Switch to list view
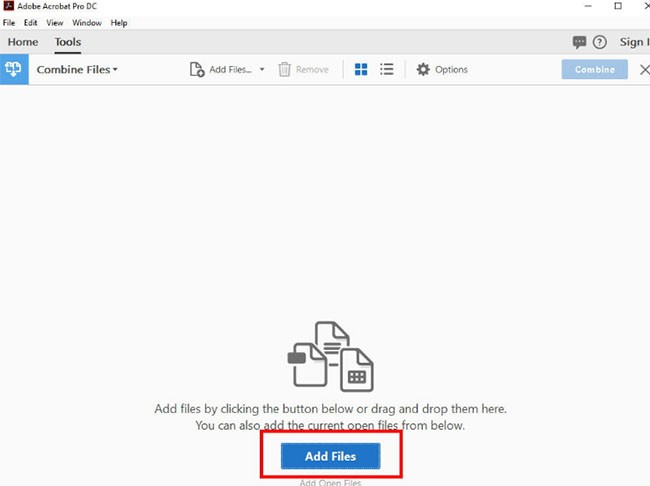650x486 pixels. click(387, 70)
